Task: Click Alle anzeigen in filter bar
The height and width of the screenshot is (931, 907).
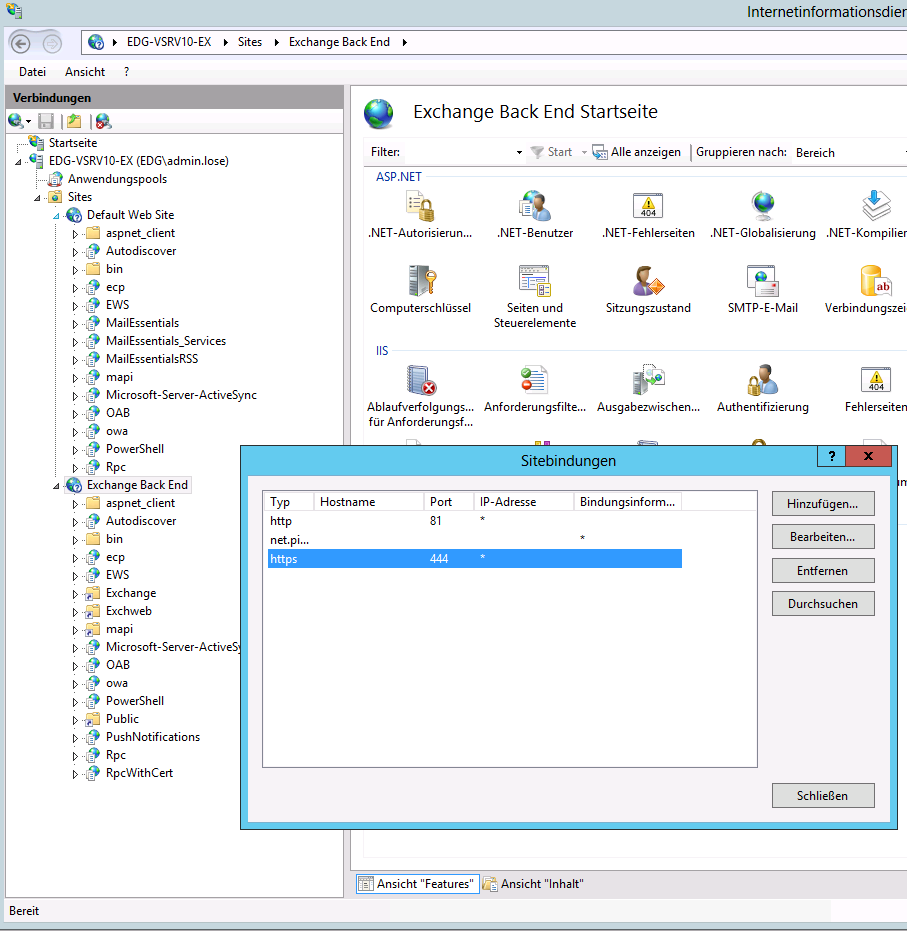Action: click(636, 152)
